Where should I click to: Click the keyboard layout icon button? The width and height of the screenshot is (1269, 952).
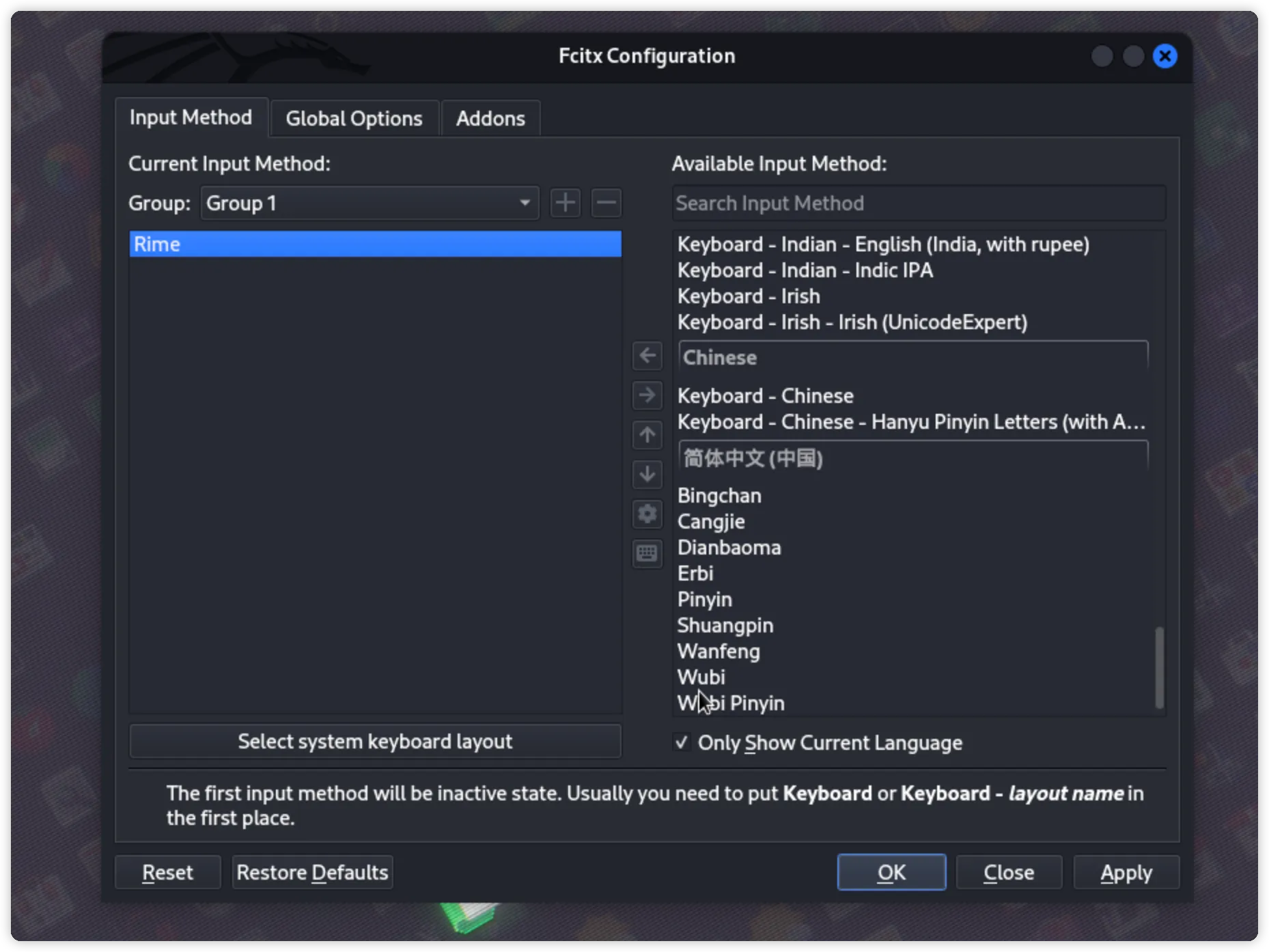click(647, 553)
